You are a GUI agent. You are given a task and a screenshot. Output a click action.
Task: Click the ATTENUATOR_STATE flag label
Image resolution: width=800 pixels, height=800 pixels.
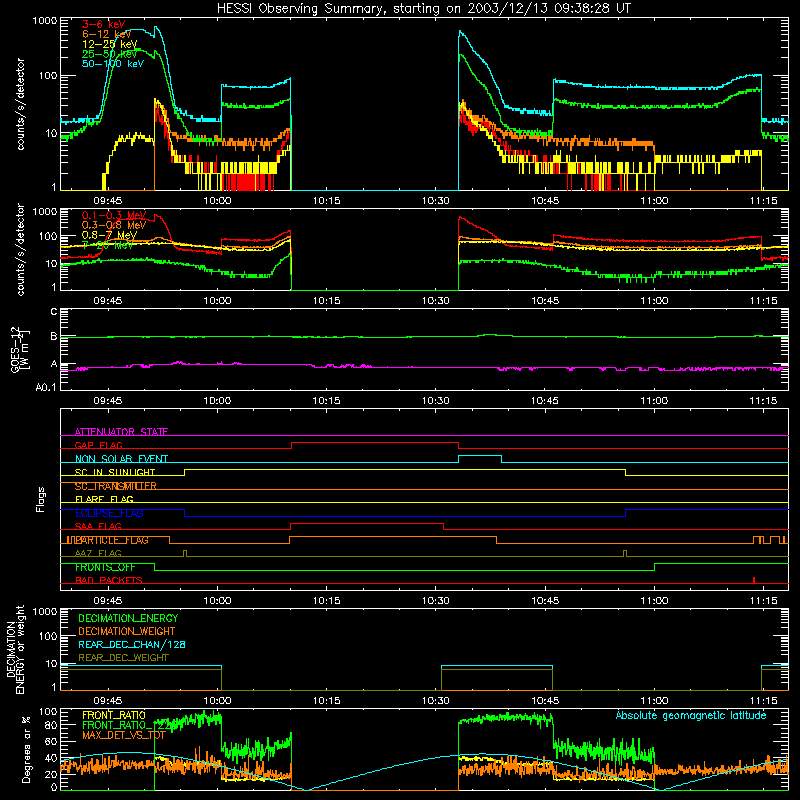pyautogui.click(x=121, y=432)
